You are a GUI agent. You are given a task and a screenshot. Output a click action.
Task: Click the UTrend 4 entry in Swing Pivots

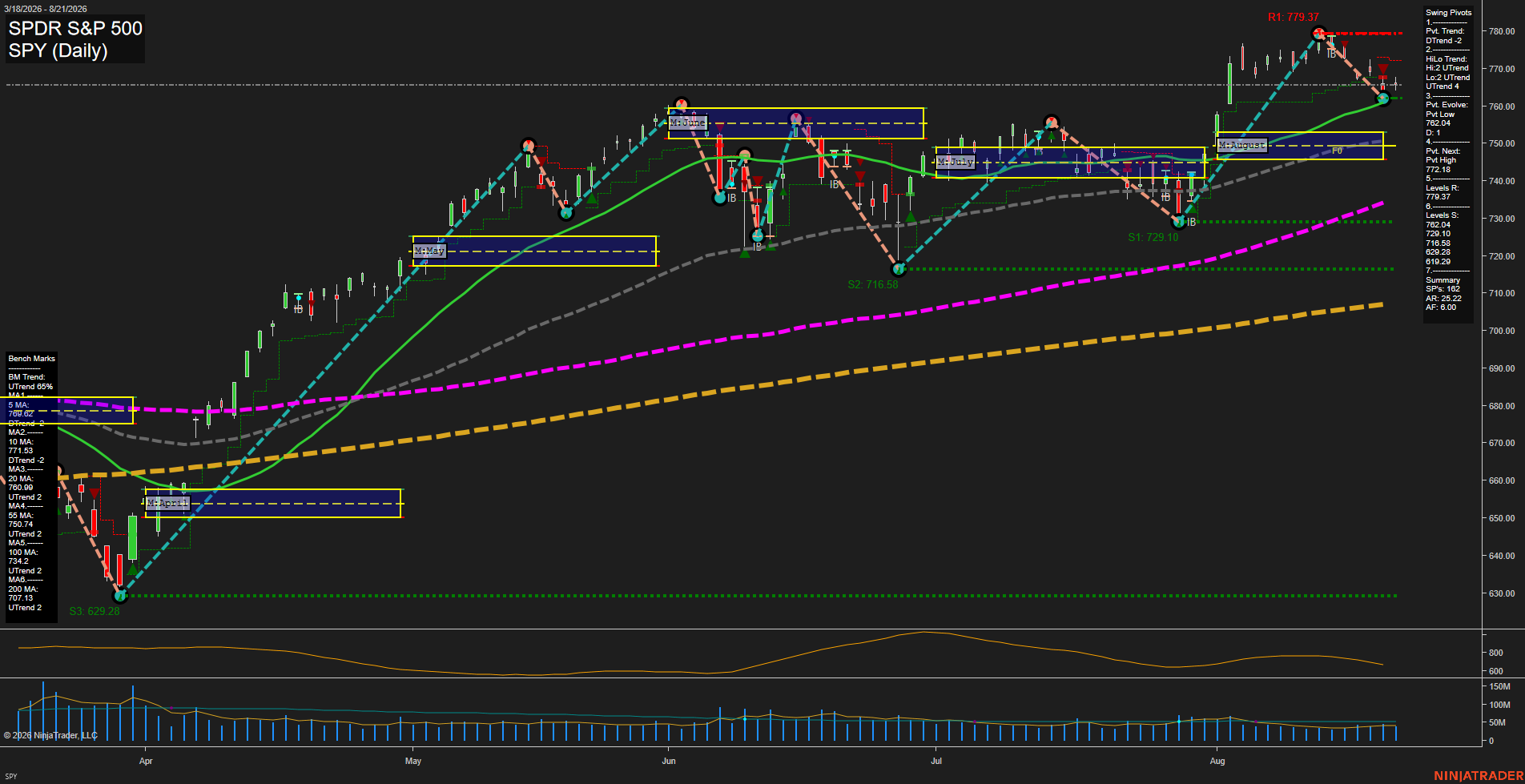point(1443,86)
